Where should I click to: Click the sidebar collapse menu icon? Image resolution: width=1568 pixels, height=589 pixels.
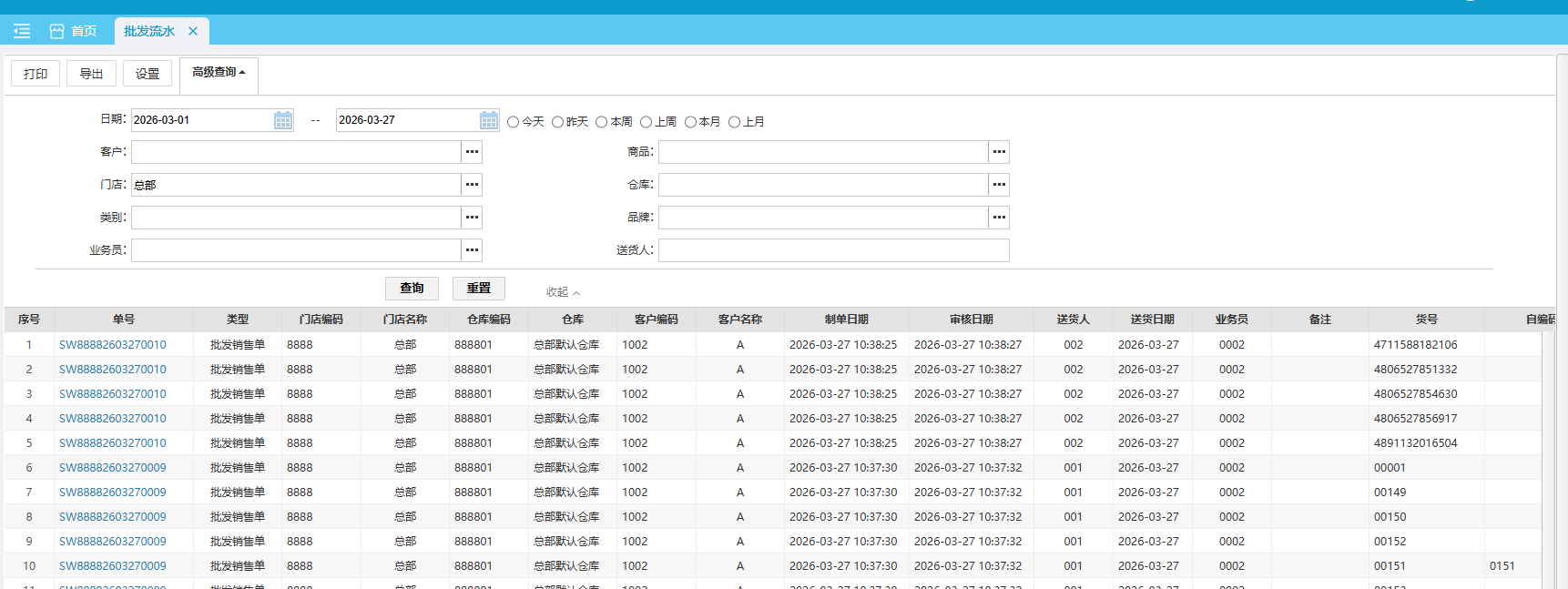pyautogui.click(x=22, y=31)
